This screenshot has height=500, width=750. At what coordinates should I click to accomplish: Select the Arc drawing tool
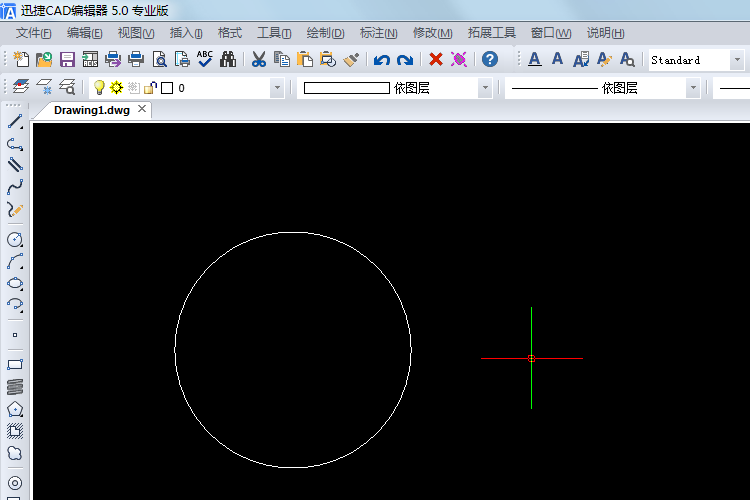[15, 261]
